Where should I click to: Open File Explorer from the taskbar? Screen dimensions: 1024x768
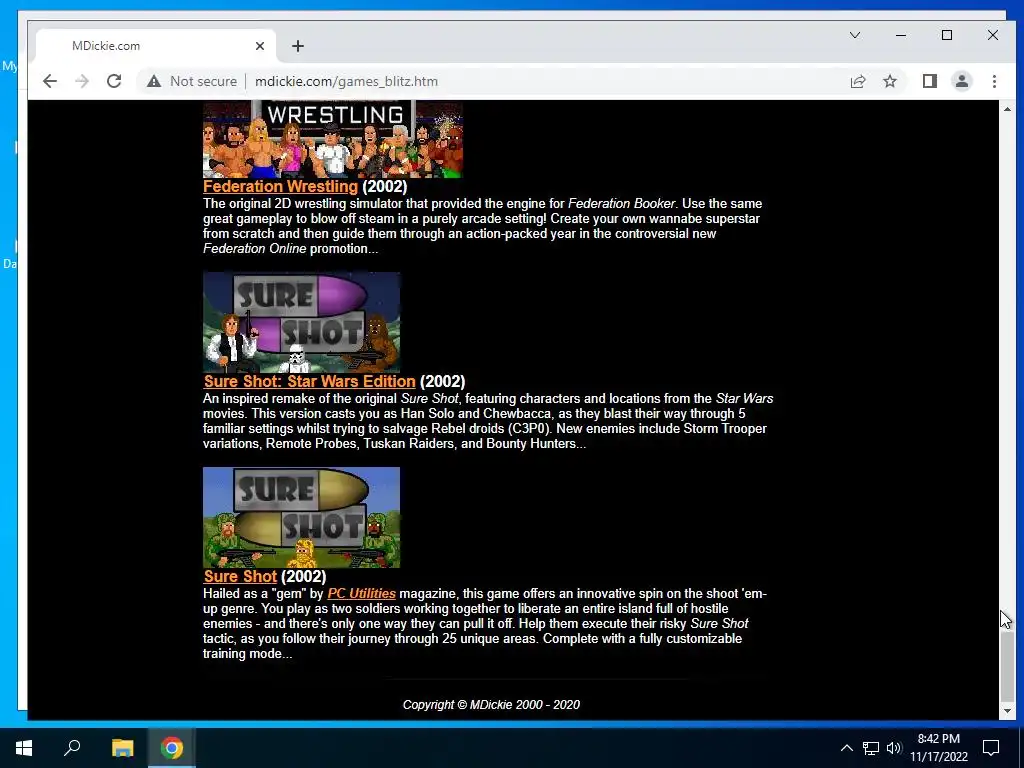(x=122, y=748)
